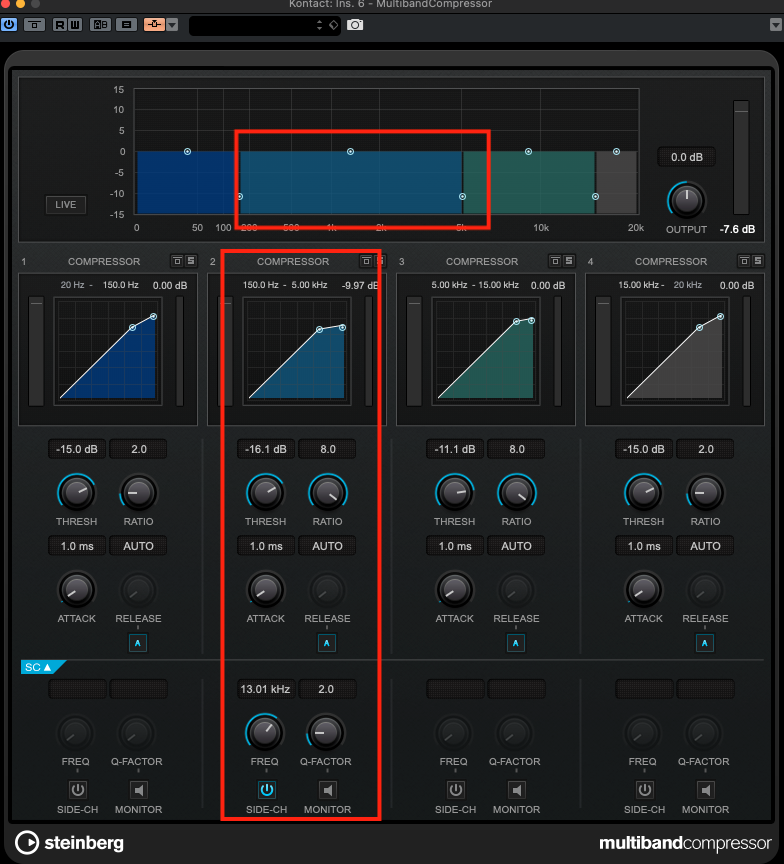
Task: Disable SIDE-CH power for band 2
Action: (267, 790)
